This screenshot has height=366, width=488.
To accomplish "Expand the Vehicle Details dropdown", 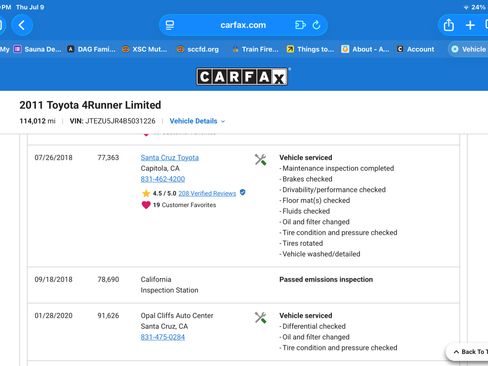I will tap(197, 121).
